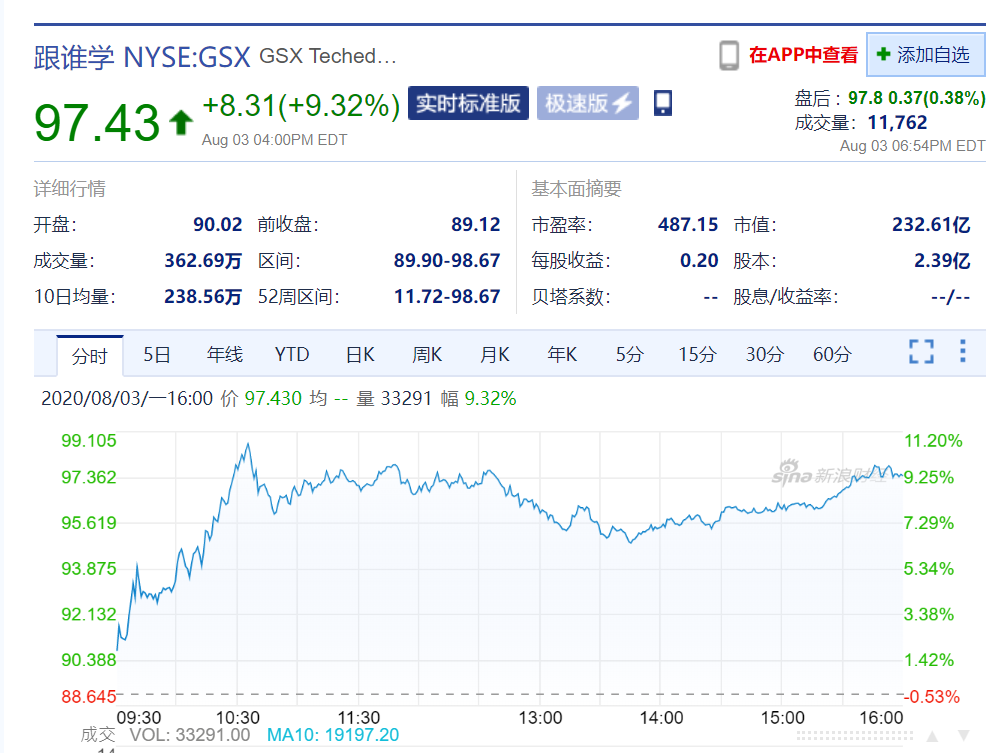Show the YTD chart view
The width and height of the screenshot is (1000, 753).
[292, 354]
